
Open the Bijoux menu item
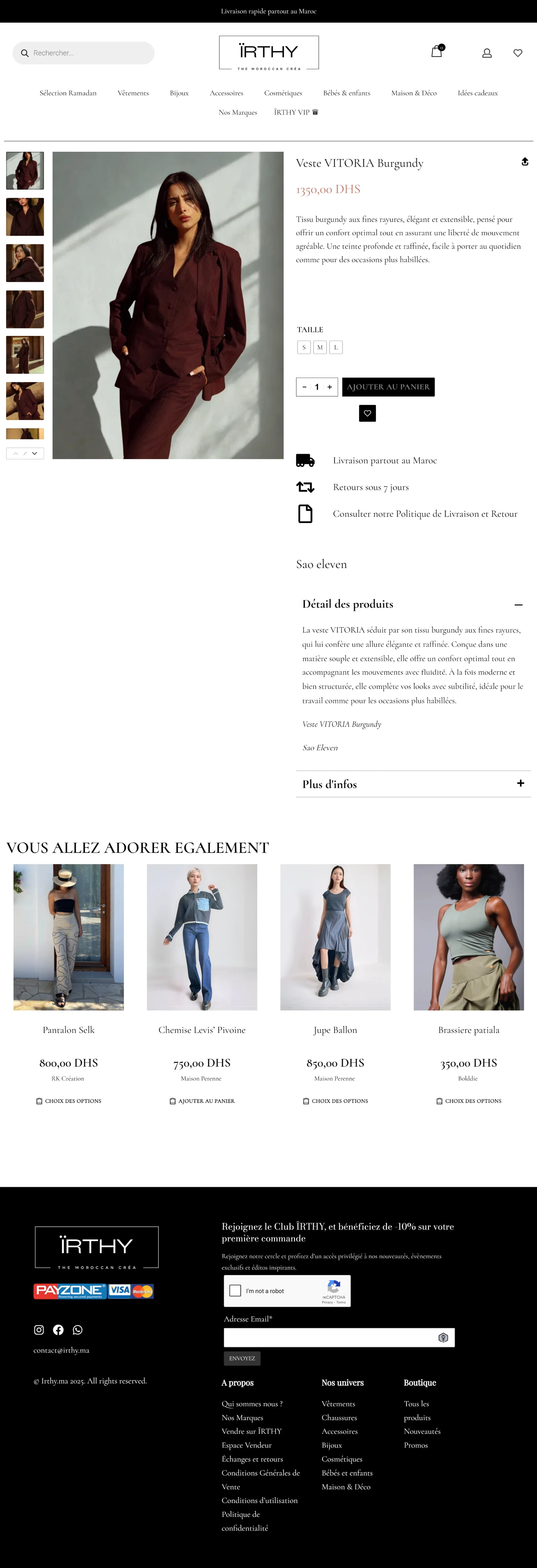pos(179,93)
